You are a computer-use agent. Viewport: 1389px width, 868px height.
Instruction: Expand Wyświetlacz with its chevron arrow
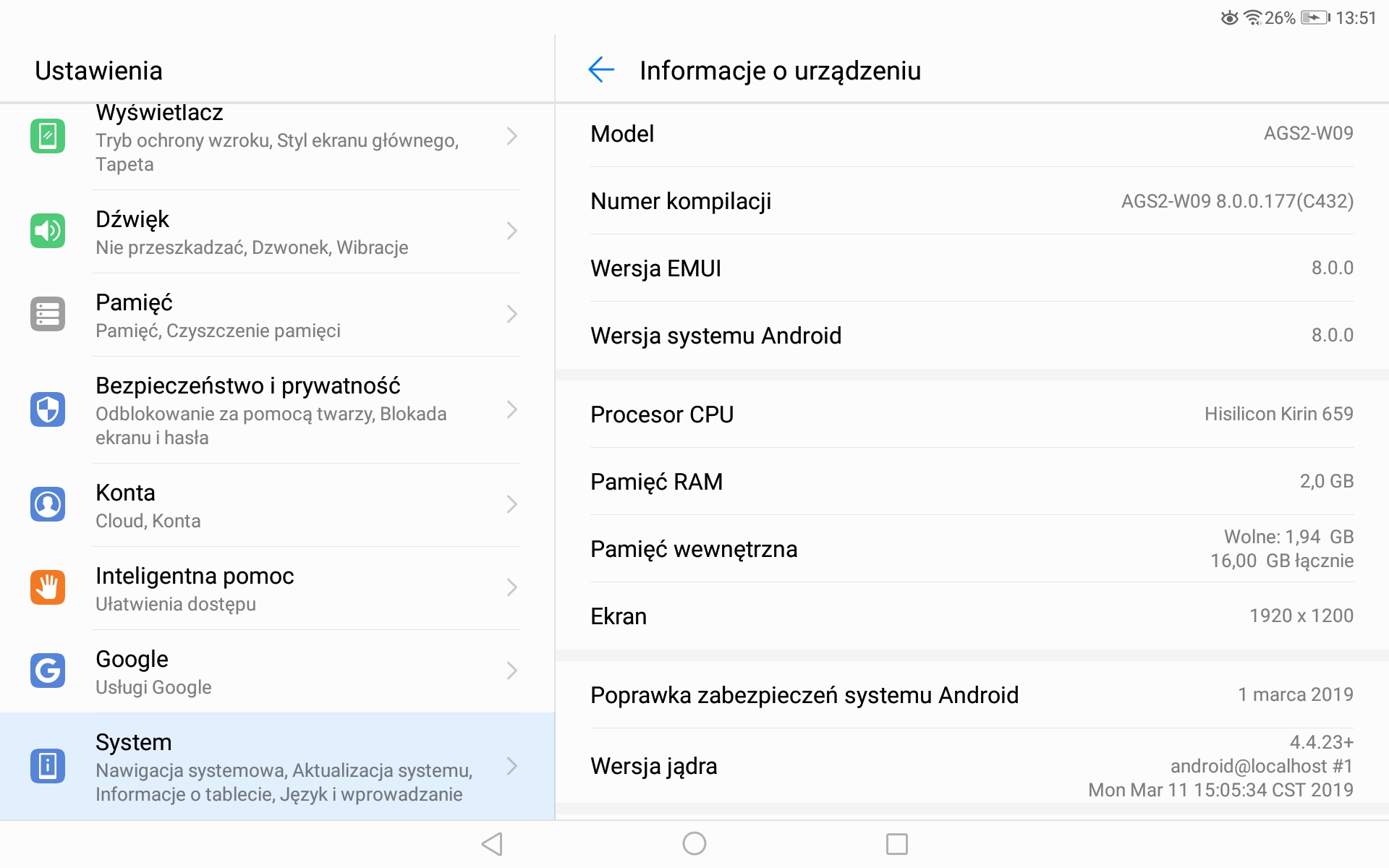click(512, 136)
